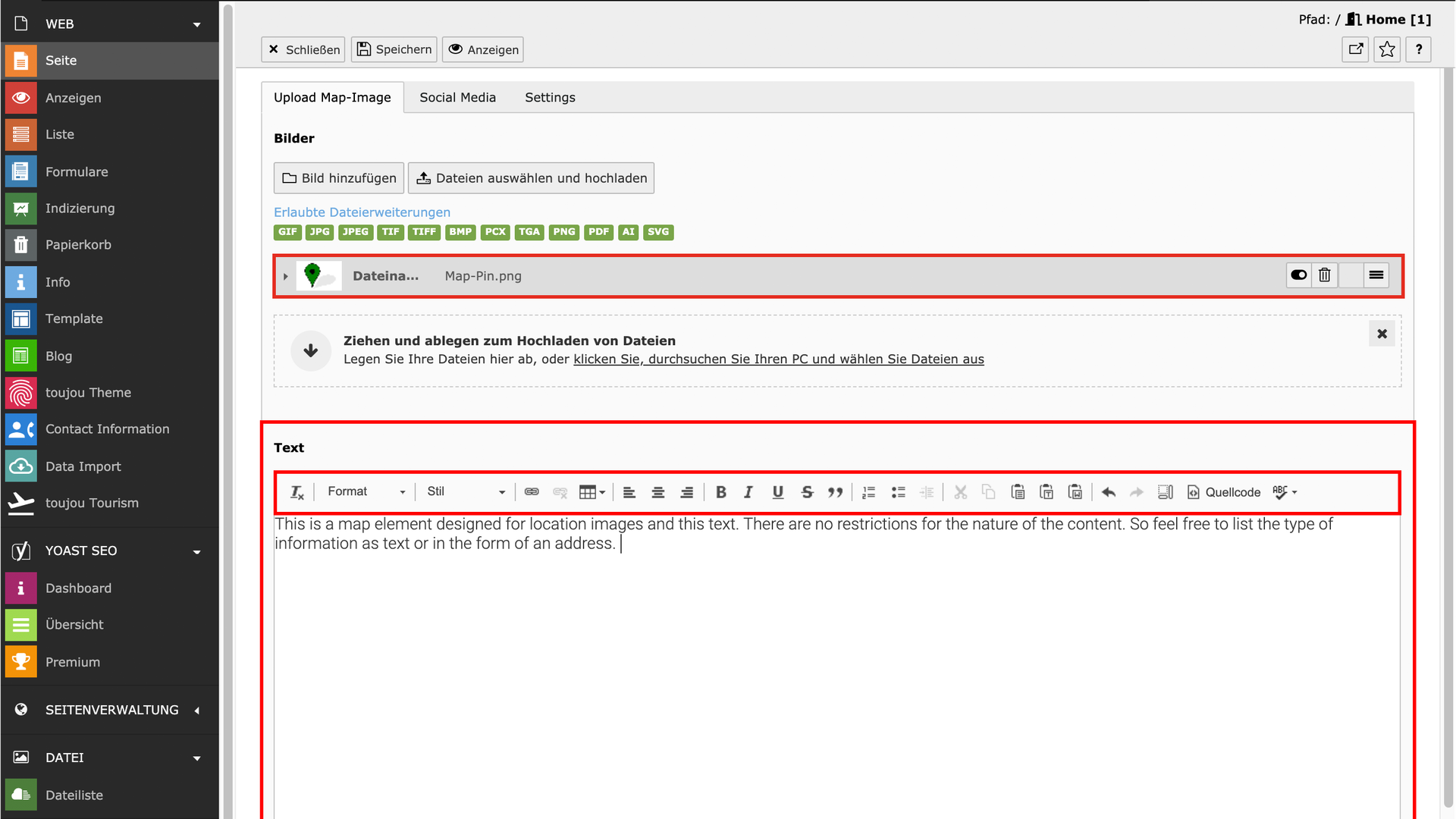Toggle visibility of Map-Pin.png image

pyautogui.click(x=1298, y=275)
